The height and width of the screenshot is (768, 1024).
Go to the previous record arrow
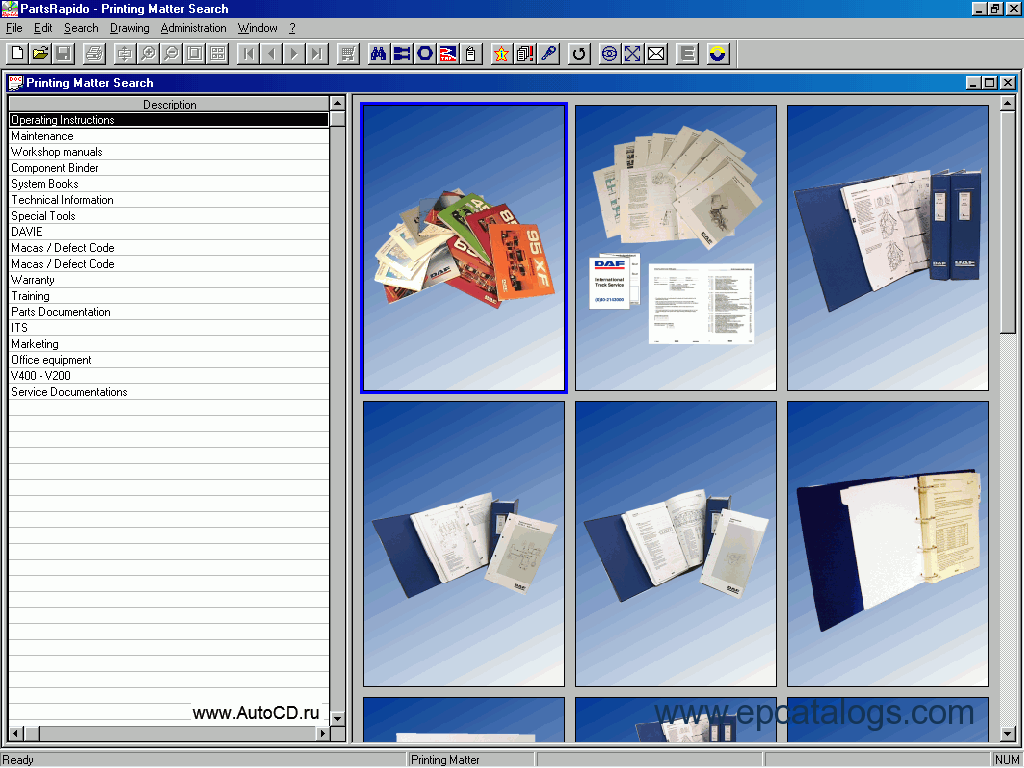pos(271,54)
